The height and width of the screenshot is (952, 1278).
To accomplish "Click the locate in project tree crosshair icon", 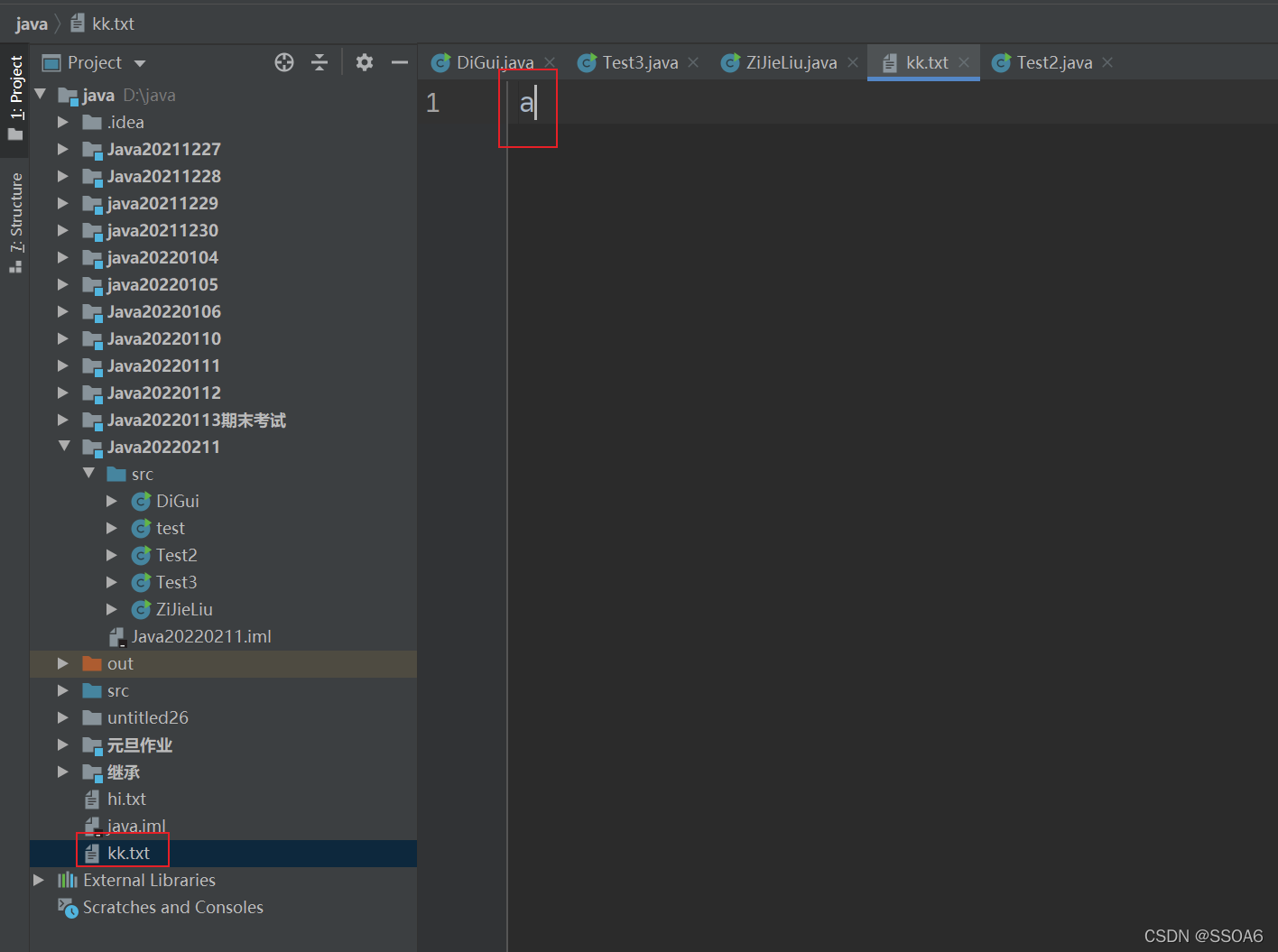I will pyautogui.click(x=284, y=62).
